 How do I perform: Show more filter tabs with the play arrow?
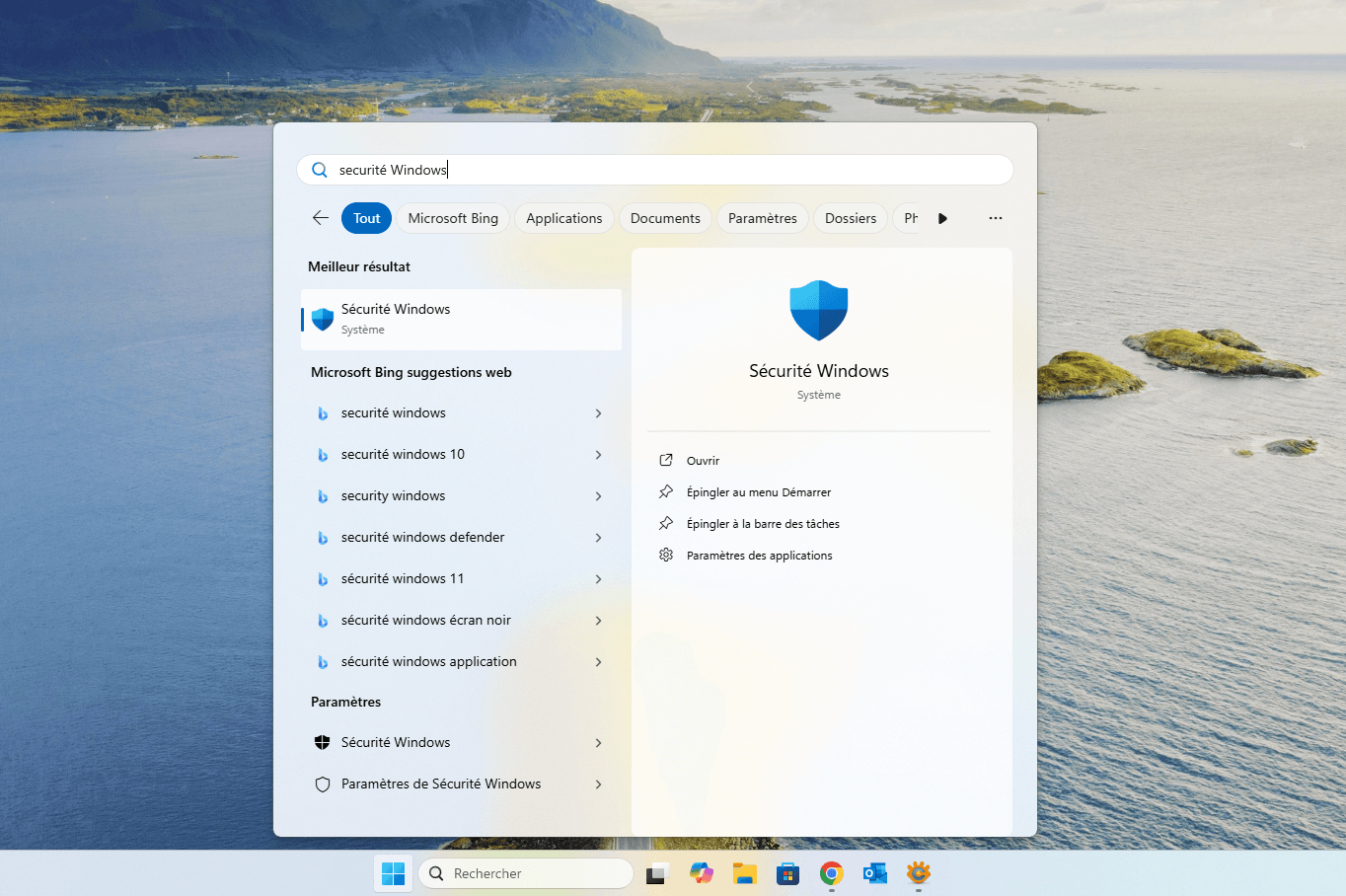click(x=942, y=218)
